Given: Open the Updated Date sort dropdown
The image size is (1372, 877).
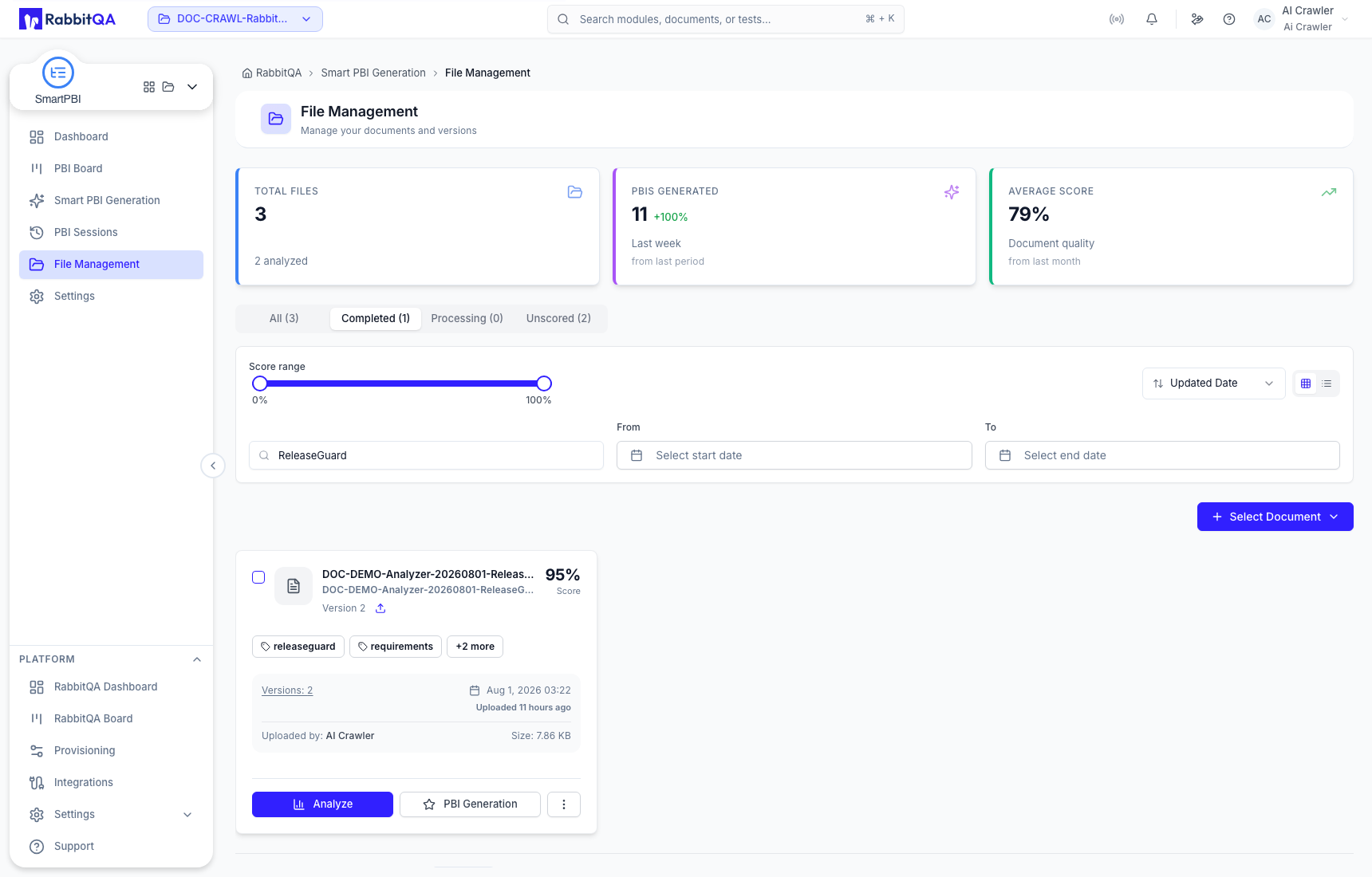Looking at the screenshot, I should pyautogui.click(x=1213, y=383).
